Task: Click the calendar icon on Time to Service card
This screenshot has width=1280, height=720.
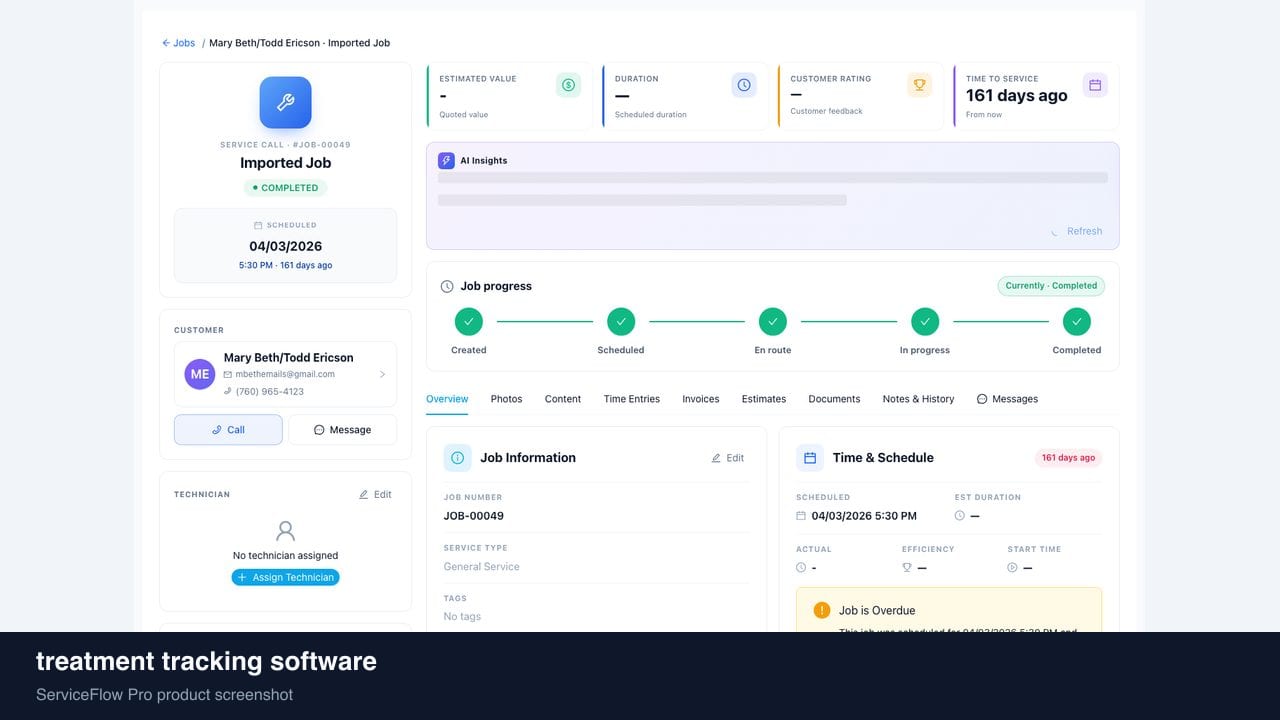Action: tap(1095, 85)
